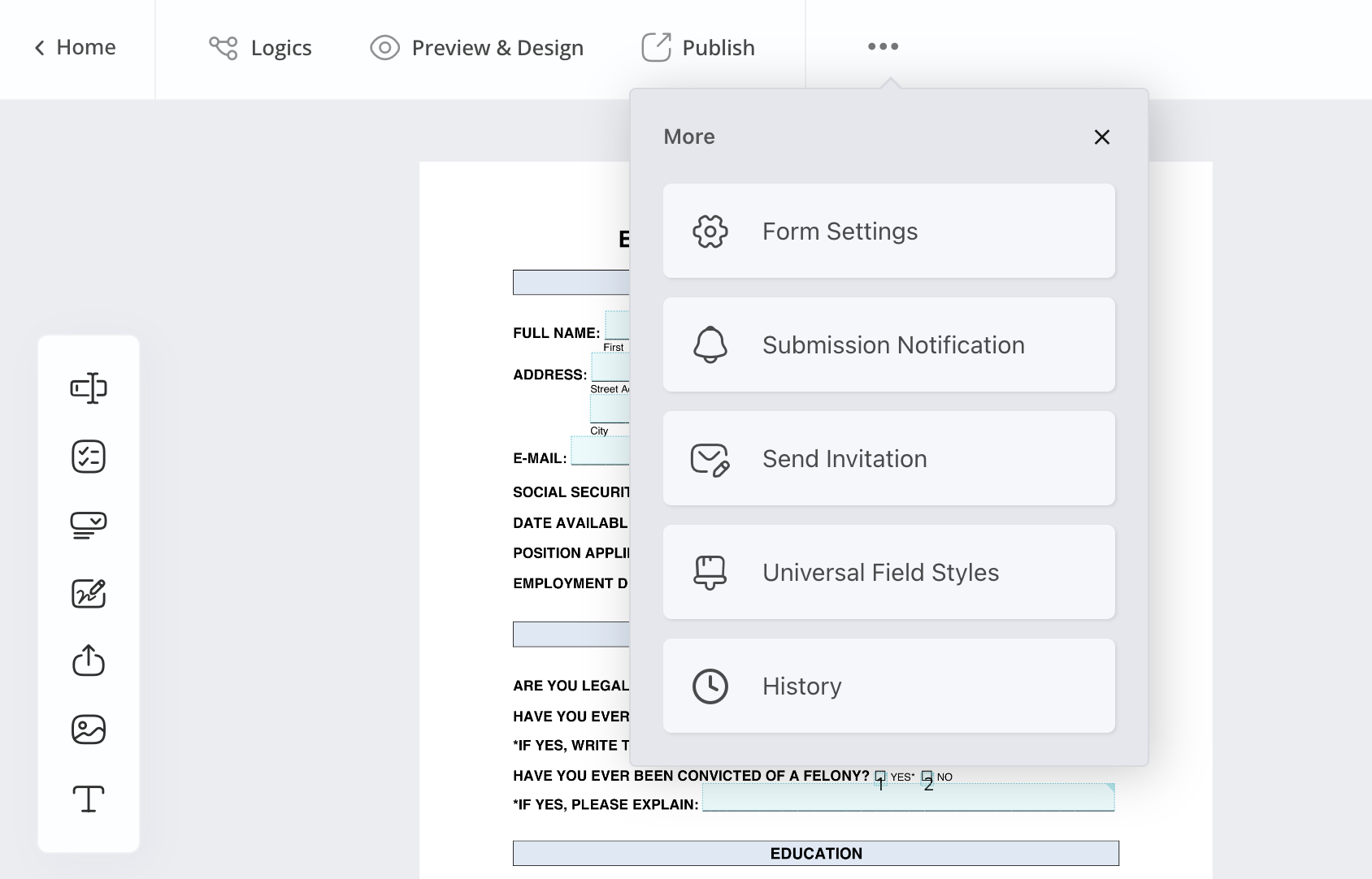Choose Send Invitation option

coord(888,459)
